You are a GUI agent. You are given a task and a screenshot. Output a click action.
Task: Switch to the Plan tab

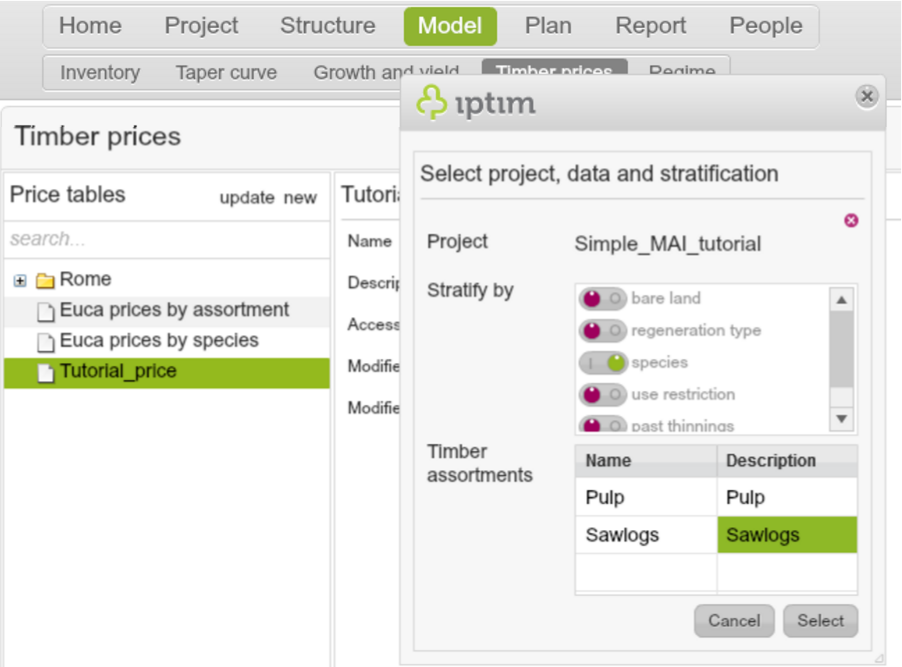pyautogui.click(x=548, y=26)
